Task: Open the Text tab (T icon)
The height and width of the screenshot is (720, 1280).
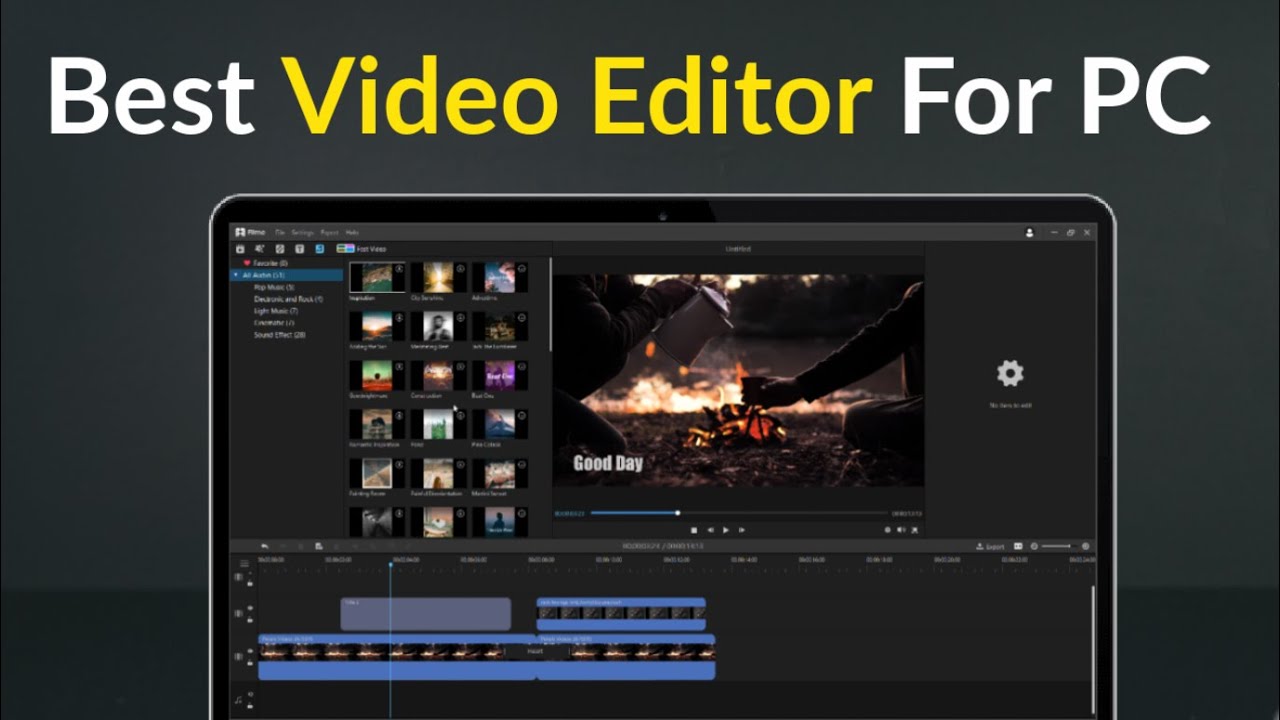Action: (299, 249)
